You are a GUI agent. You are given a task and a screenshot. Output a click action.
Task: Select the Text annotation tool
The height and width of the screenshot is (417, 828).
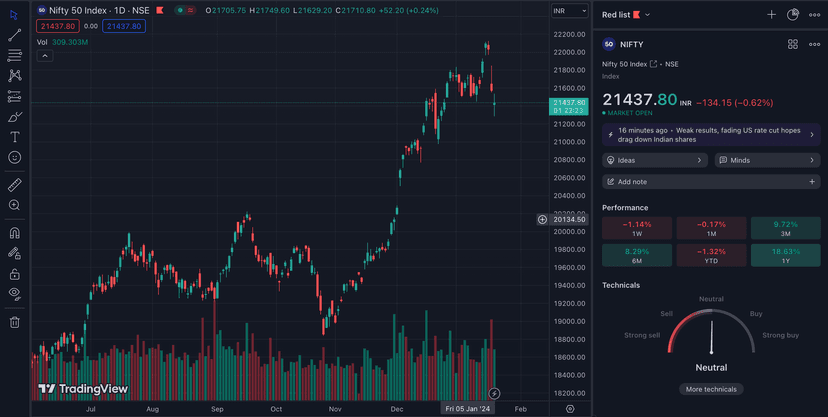click(15, 137)
